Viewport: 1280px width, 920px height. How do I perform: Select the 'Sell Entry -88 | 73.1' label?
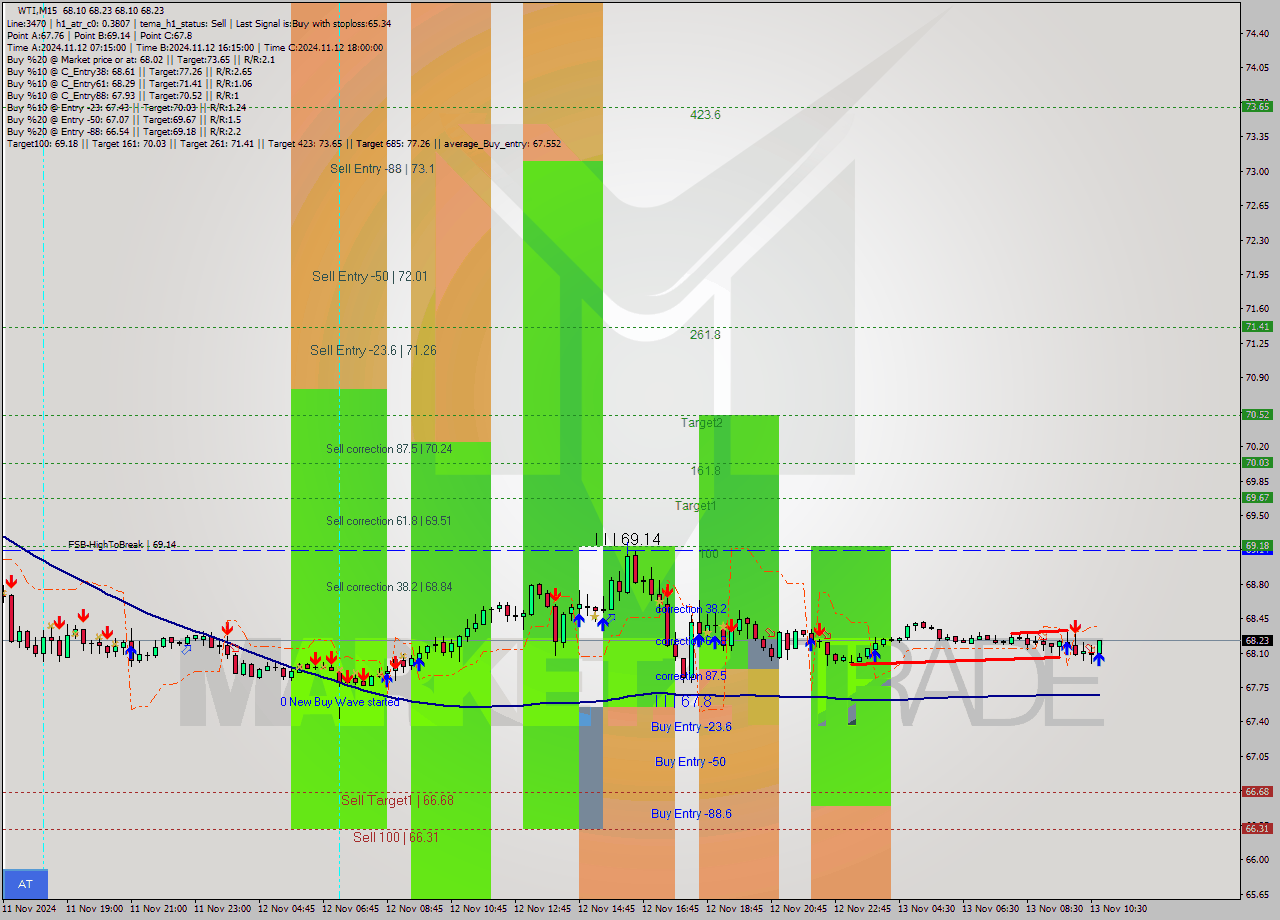point(382,169)
